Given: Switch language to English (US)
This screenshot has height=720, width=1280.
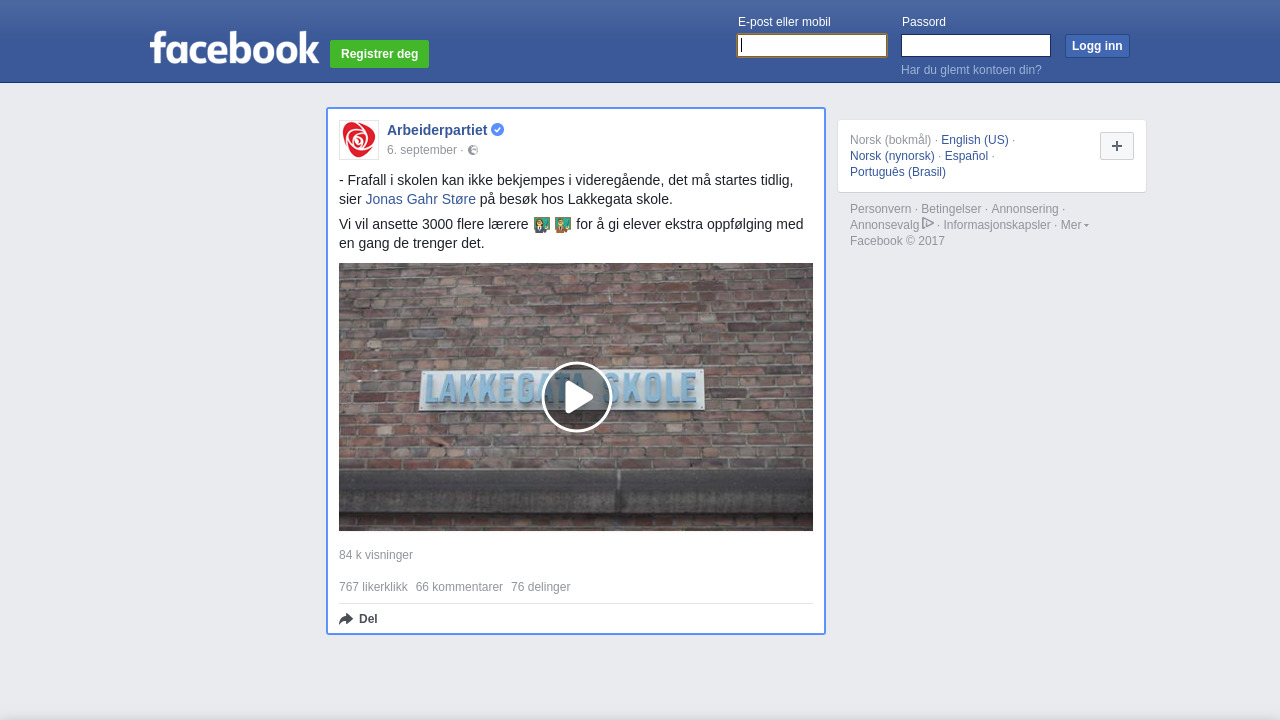Looking at the screenshot, I should pyautogui.click(x=975, y=140).
